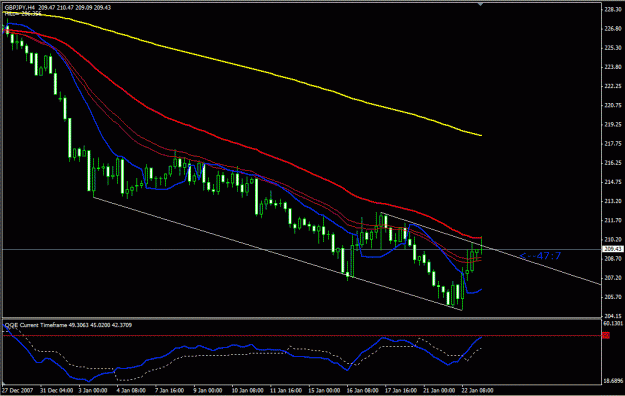Click the 60.1301 QQE scale value

(x=613, y=323)
